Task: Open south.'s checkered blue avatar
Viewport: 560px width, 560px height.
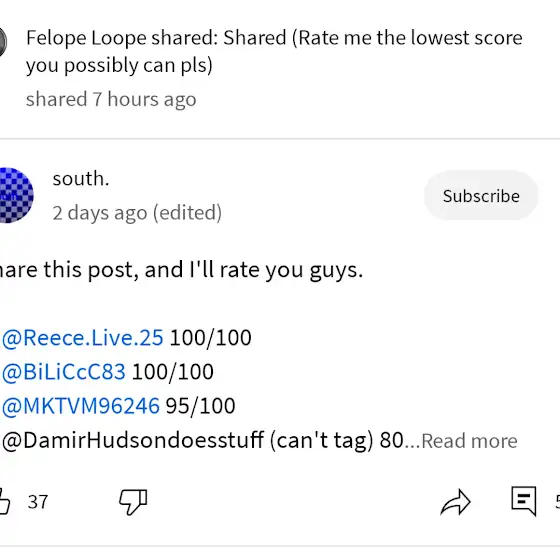Action: click(x=16, y=195)
